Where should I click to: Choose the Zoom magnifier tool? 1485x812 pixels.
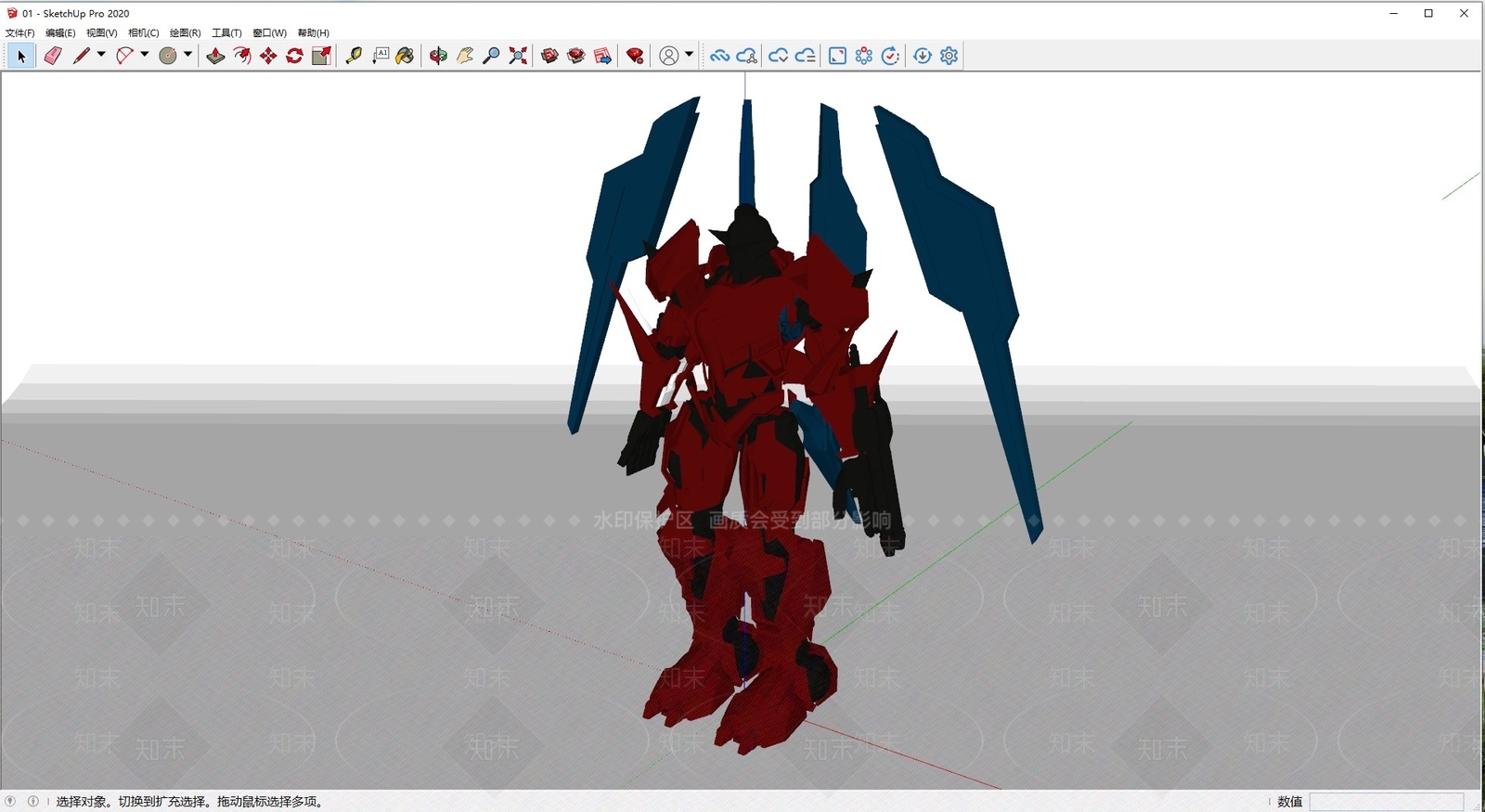pos(491,56)
